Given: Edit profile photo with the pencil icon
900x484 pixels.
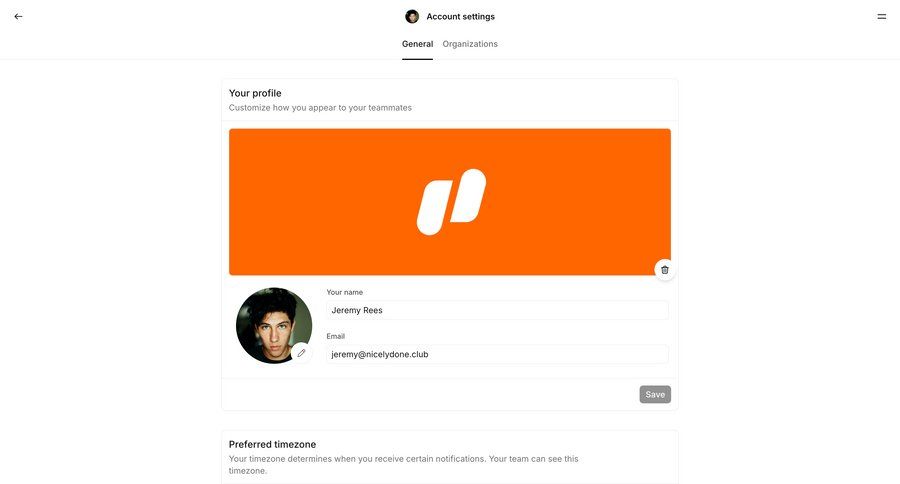Looking at the screenshot, I should point(301,353).
